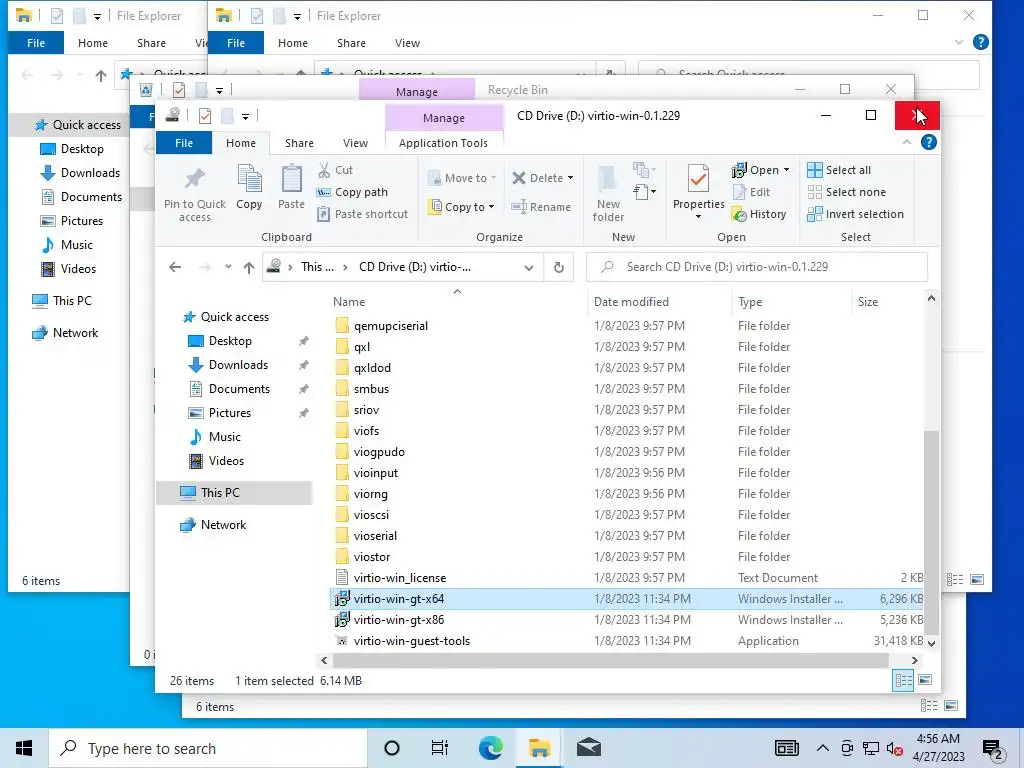The width and height of the screenshot is (1024, 768).
Task: Click the Manage tab above Application Tools
Action: tap(443, 118)
